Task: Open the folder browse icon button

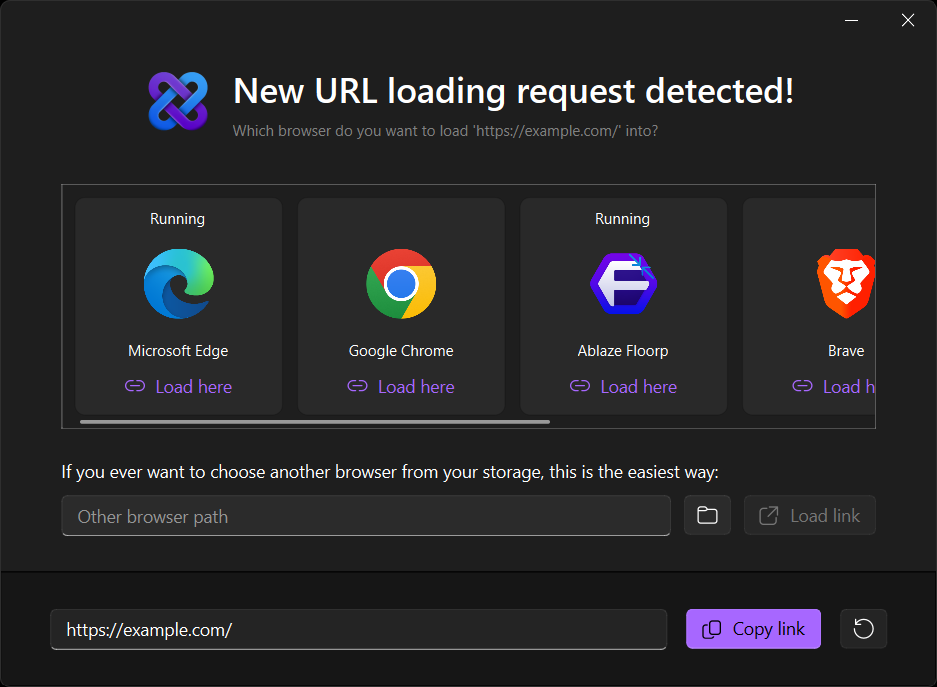Action: (x=708, y=515)
